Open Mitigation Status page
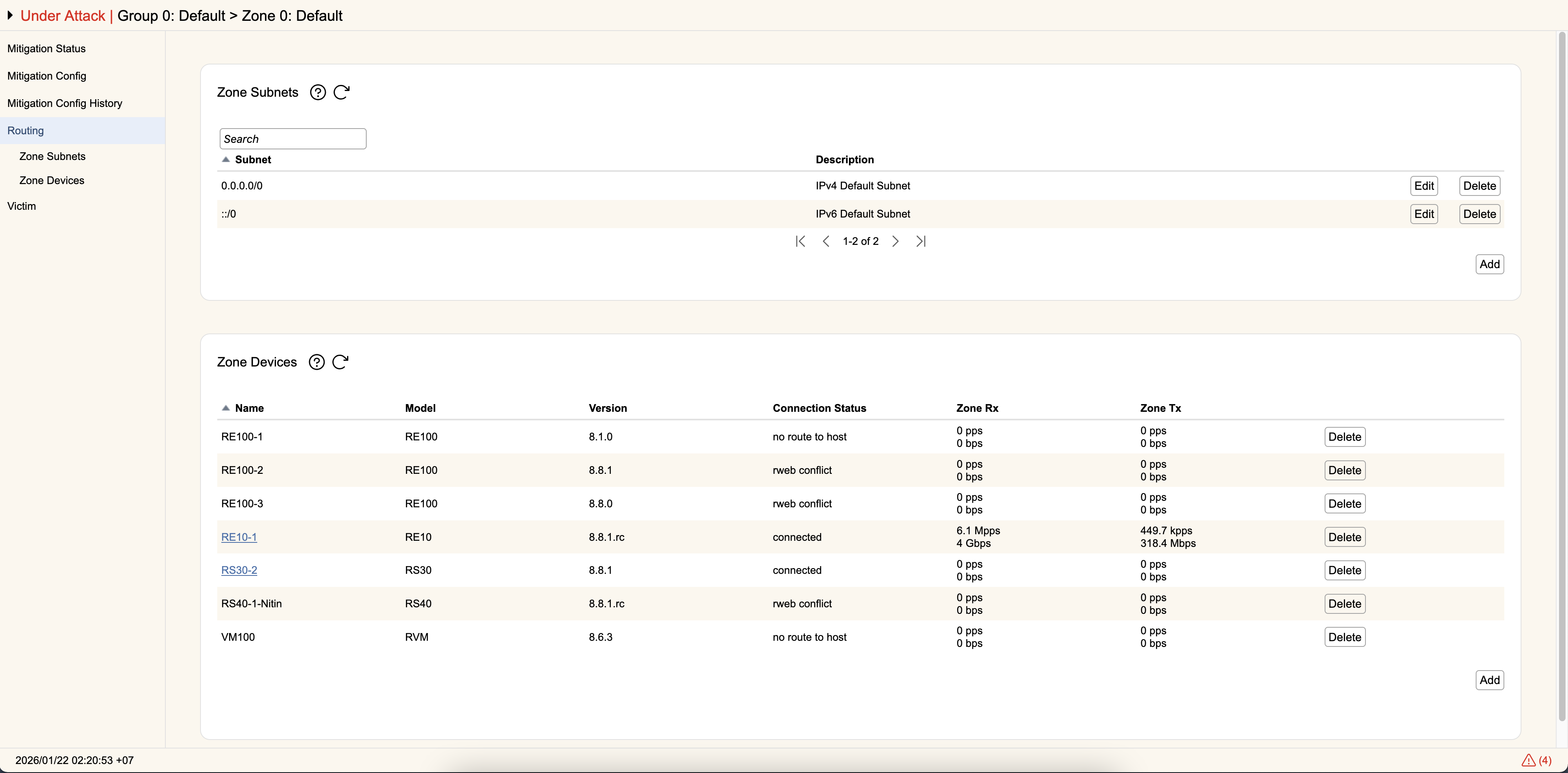Screen dimensions: 1568x773 point(46,49)
